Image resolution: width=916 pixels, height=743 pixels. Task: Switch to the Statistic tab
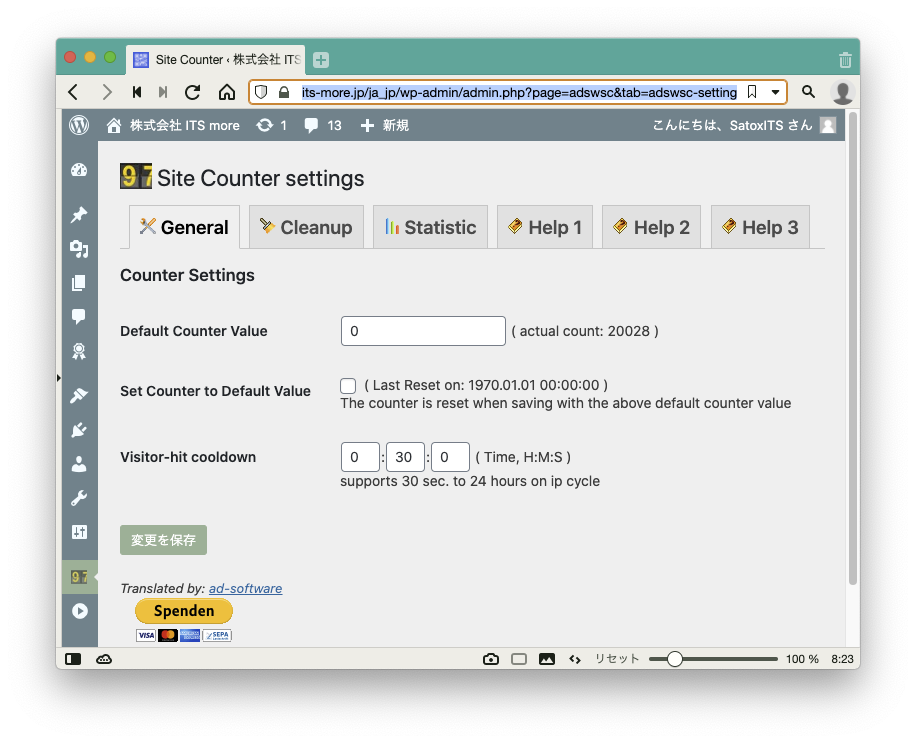click(x=430, y=227)
